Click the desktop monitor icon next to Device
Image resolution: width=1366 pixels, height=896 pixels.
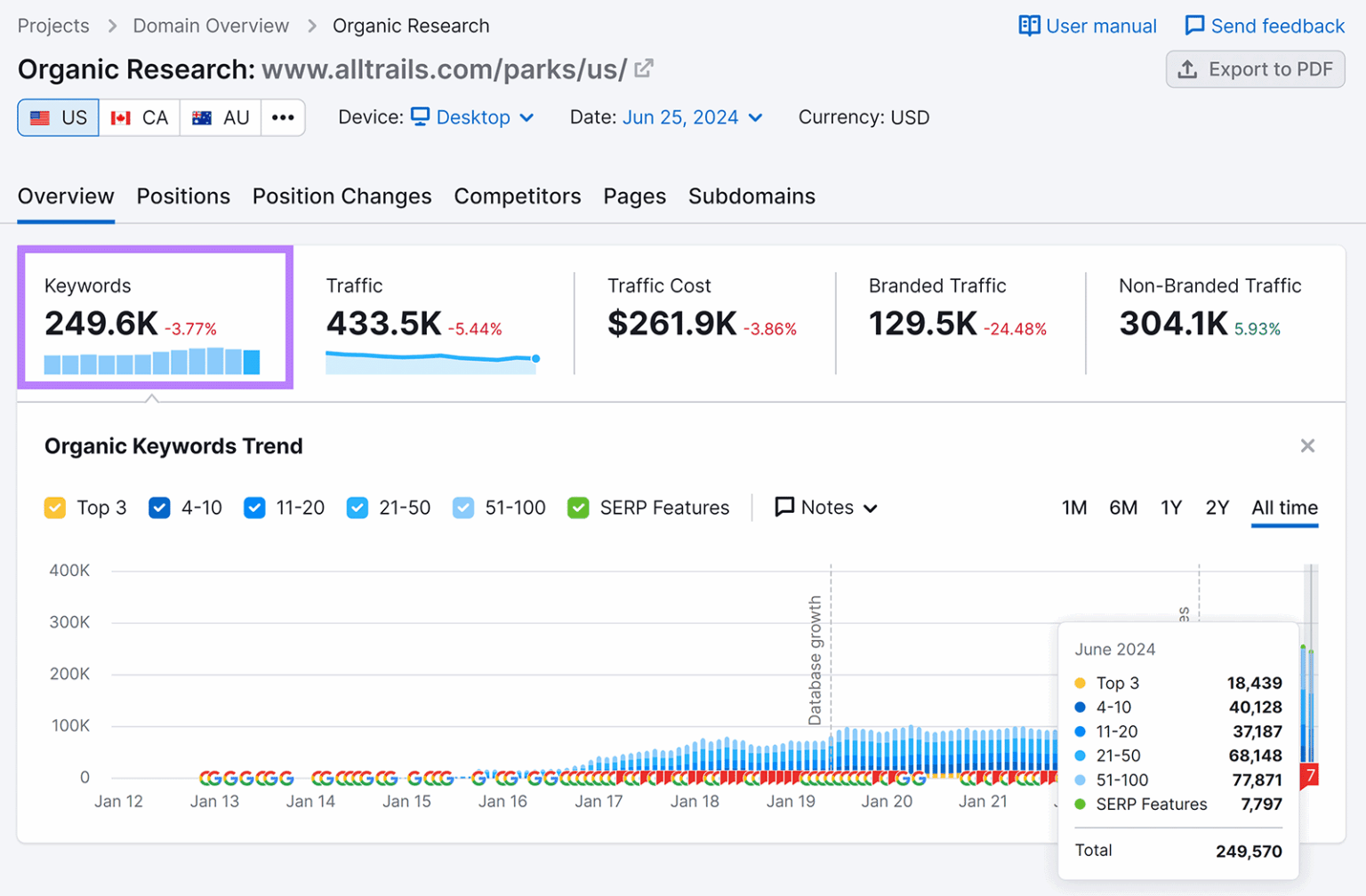pos(421,116)
